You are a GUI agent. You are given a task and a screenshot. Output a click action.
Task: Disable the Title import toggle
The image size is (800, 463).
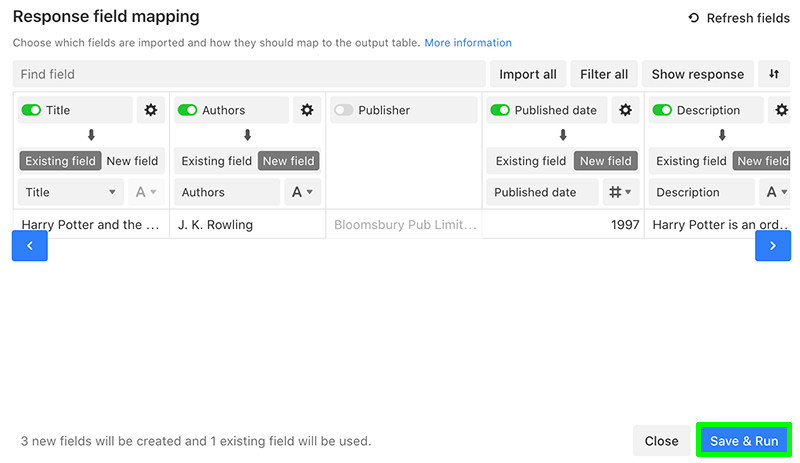[x=31, y=110]
